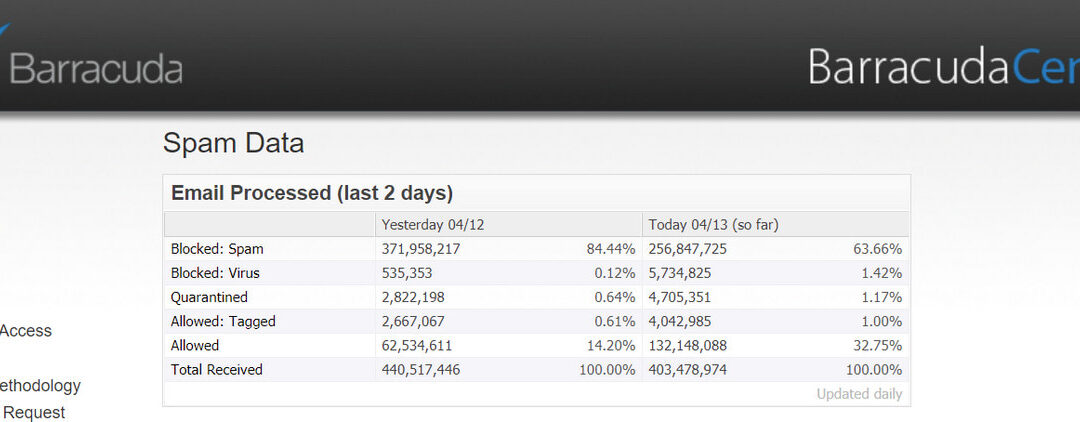
Task: Open the partially visible Access sidebar link
Action: point(26,331)
